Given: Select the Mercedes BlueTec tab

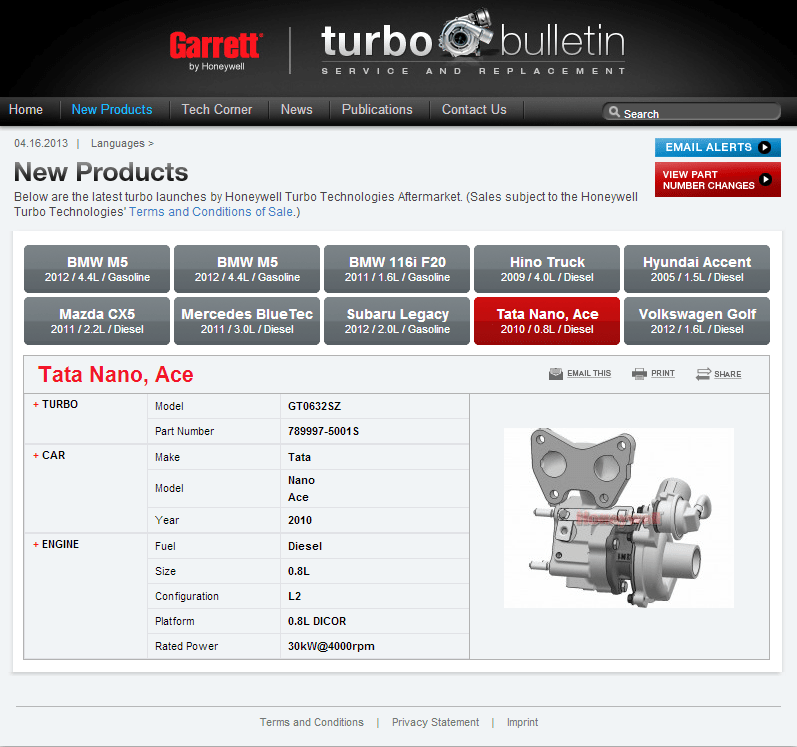Looking at the screenshot, I should pos(247,321).
